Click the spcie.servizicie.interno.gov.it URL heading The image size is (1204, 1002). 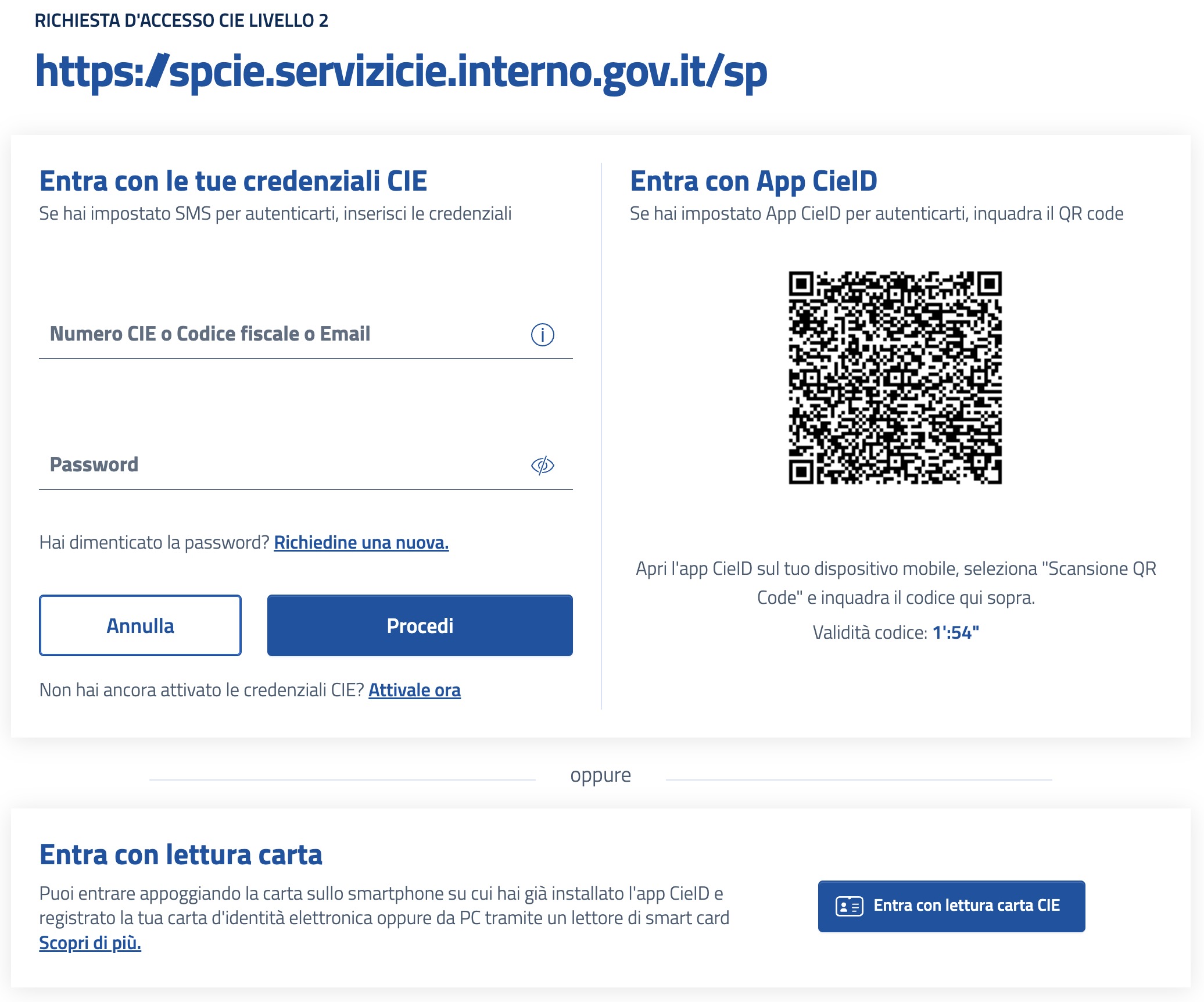[402, 71]
